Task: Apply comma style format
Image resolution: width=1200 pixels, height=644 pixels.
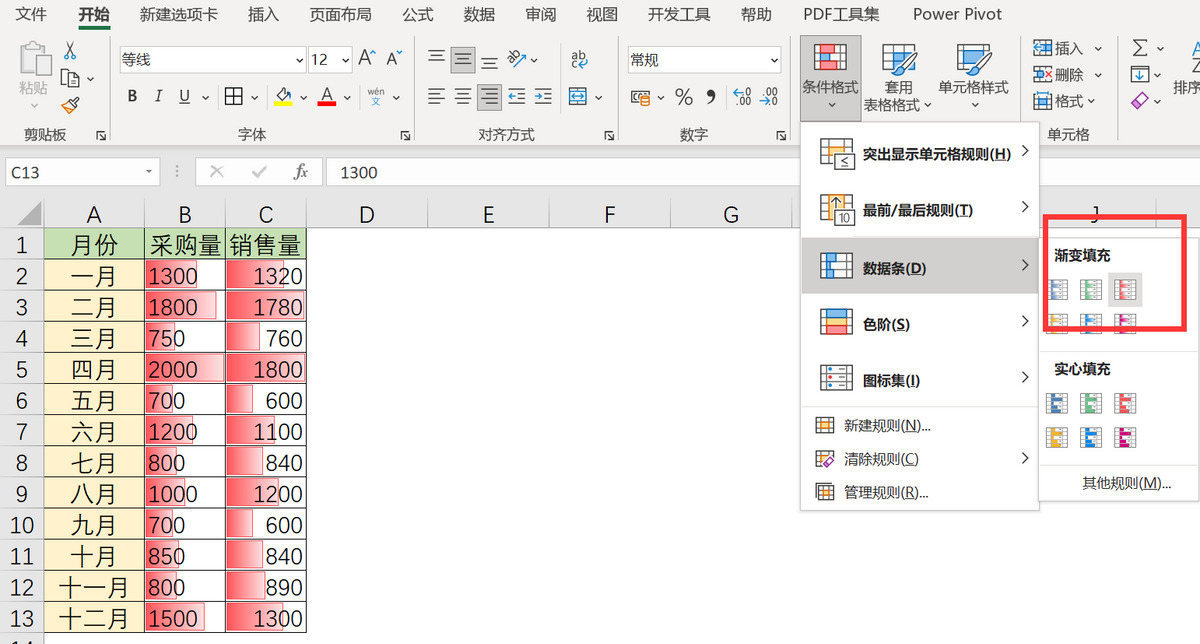Action: click(x=712, y=97)
